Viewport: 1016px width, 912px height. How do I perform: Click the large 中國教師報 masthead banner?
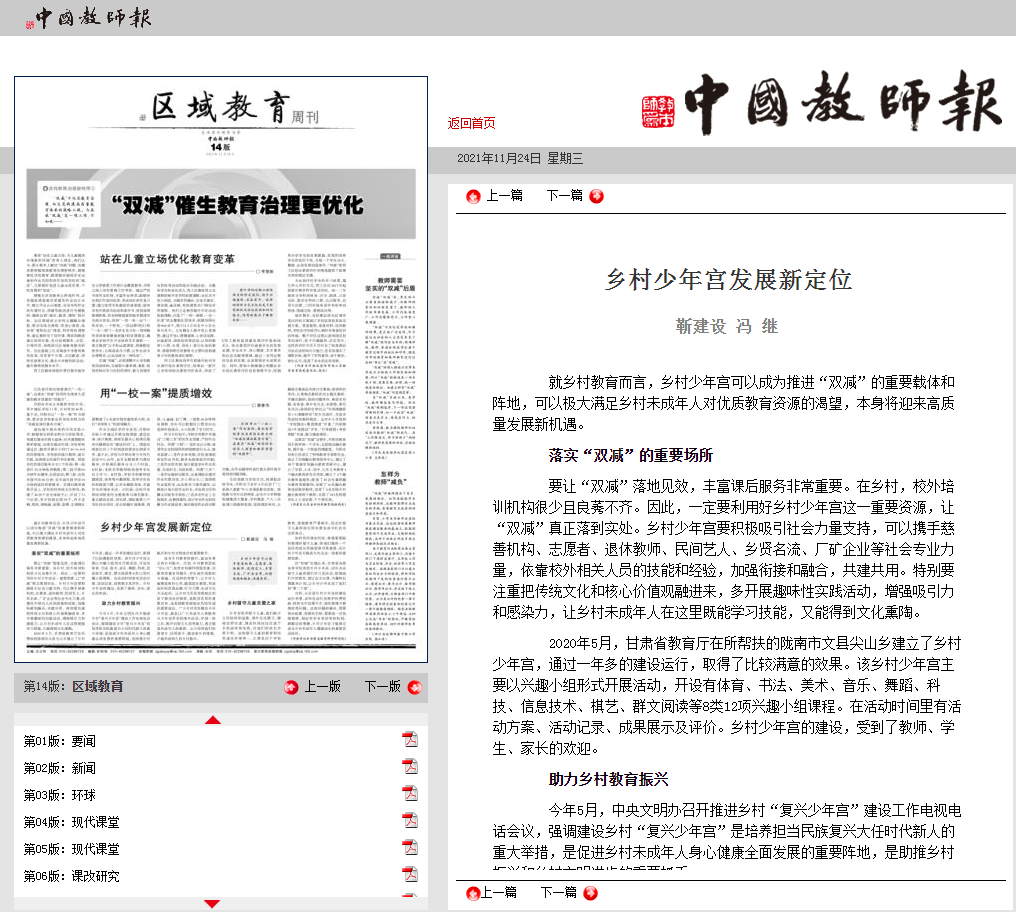click(822, 102)
